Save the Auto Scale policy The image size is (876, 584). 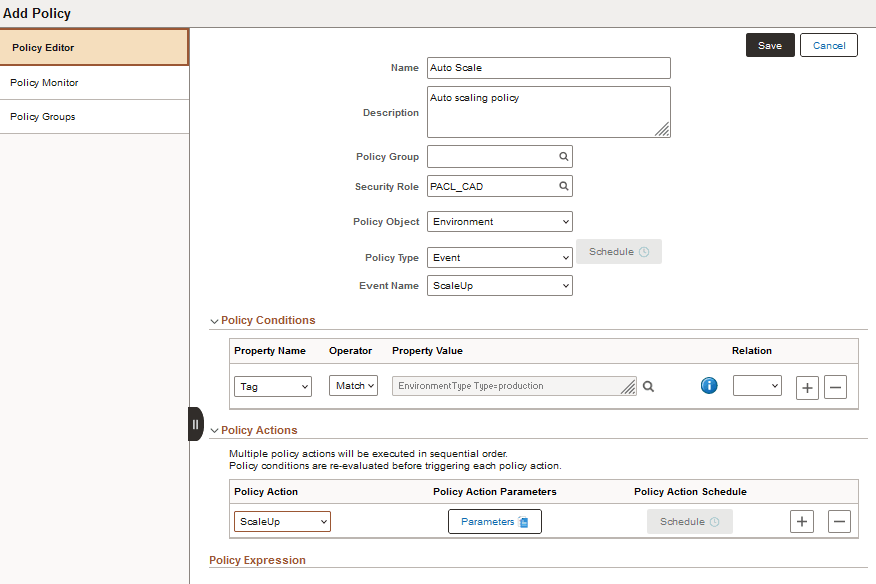769,45
